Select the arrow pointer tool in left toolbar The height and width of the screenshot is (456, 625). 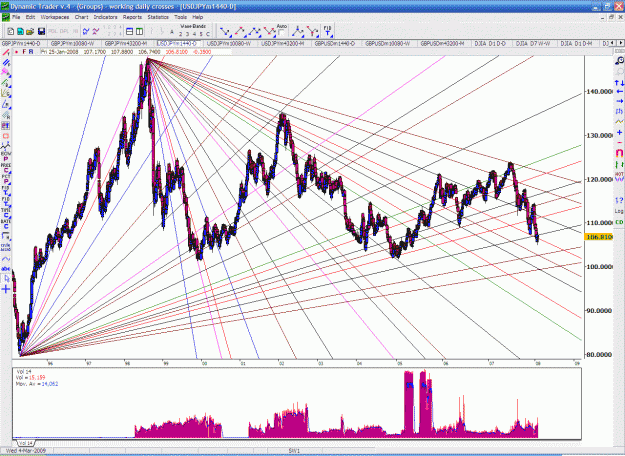pyautogui.click(x=6, y=279)
